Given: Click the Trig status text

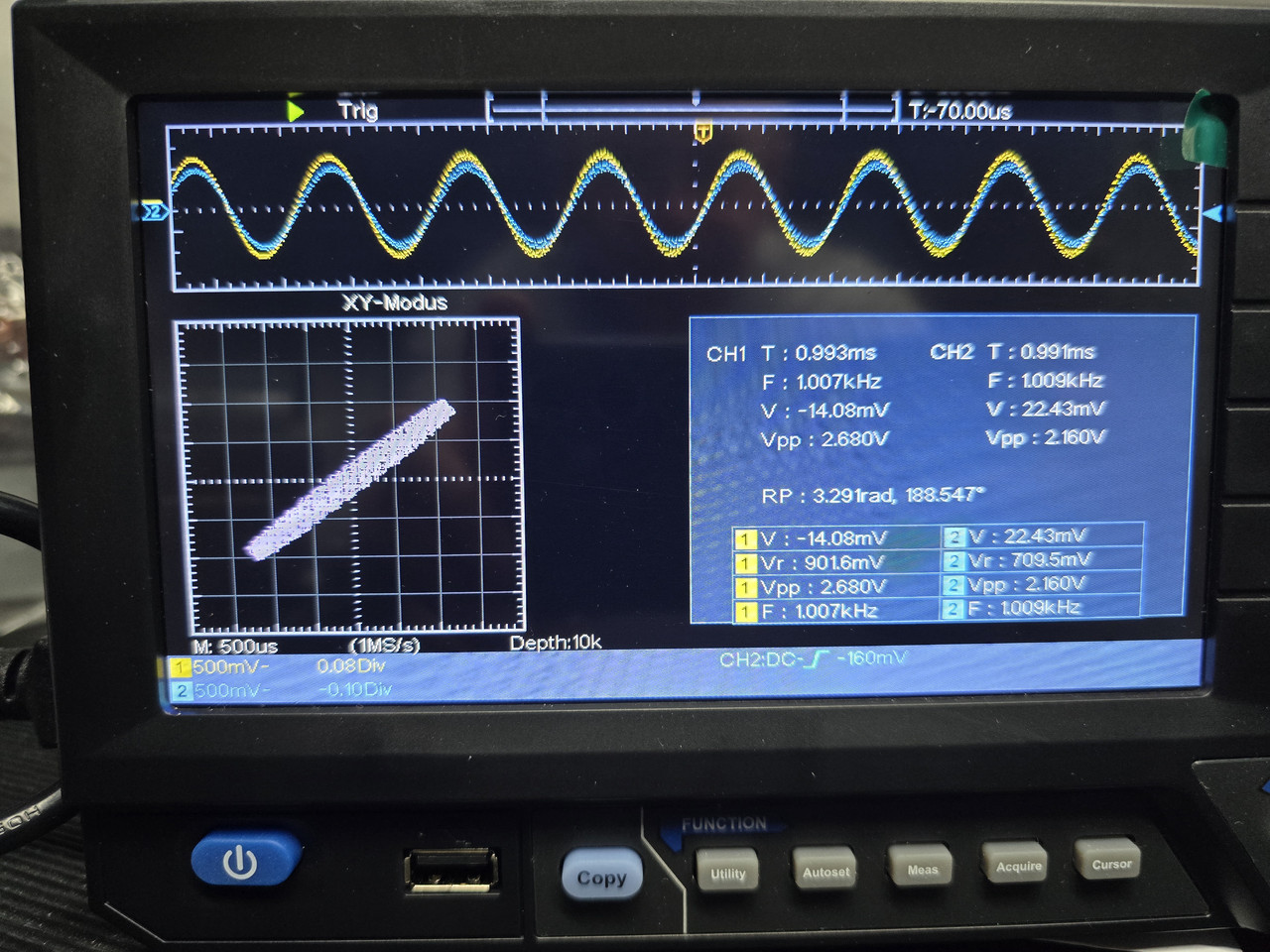Looking at the screenshot, I should (358, 109).
